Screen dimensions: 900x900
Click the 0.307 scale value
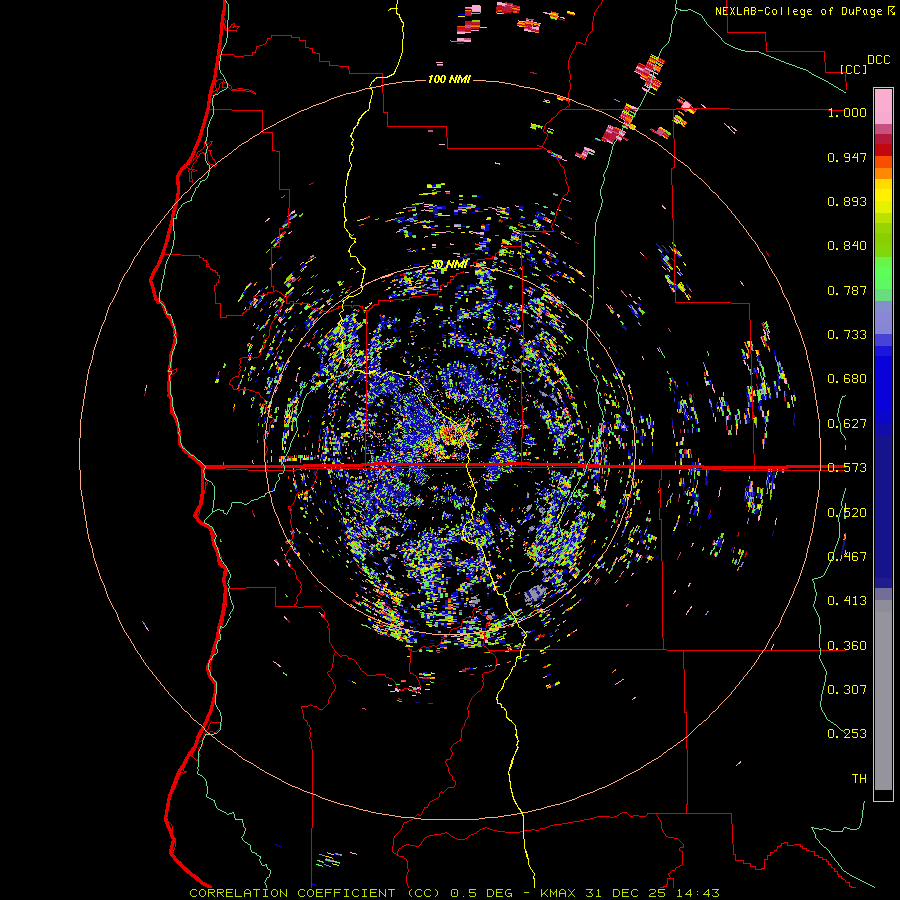[x=847, y=689]
